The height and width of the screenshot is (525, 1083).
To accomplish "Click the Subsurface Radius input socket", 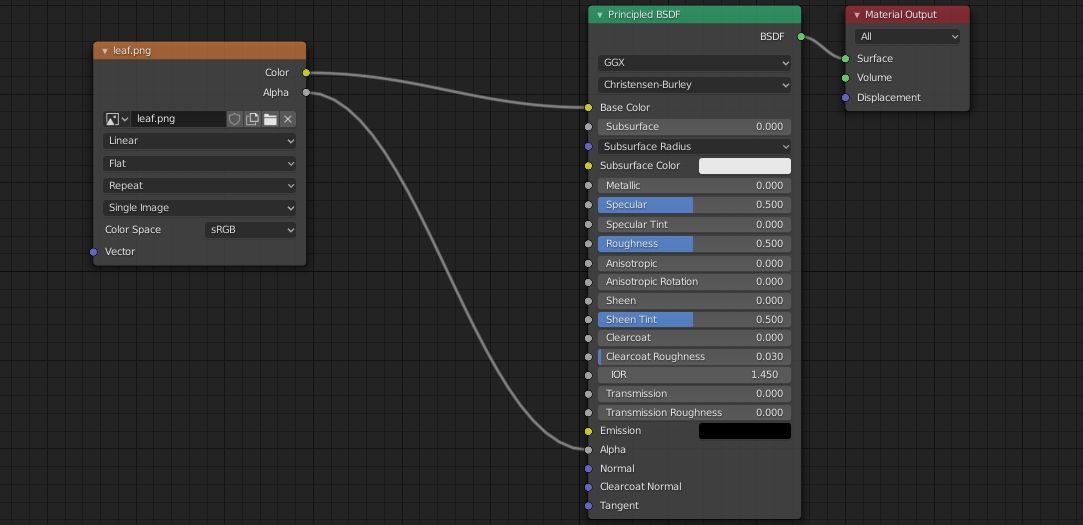I will [588, 146].
